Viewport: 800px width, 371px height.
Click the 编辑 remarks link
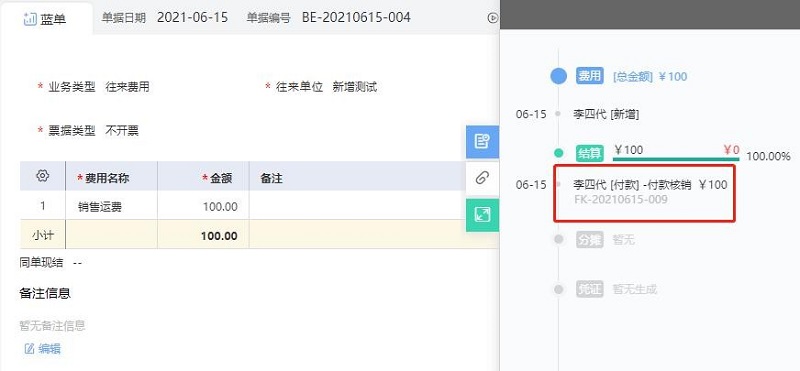49,349
